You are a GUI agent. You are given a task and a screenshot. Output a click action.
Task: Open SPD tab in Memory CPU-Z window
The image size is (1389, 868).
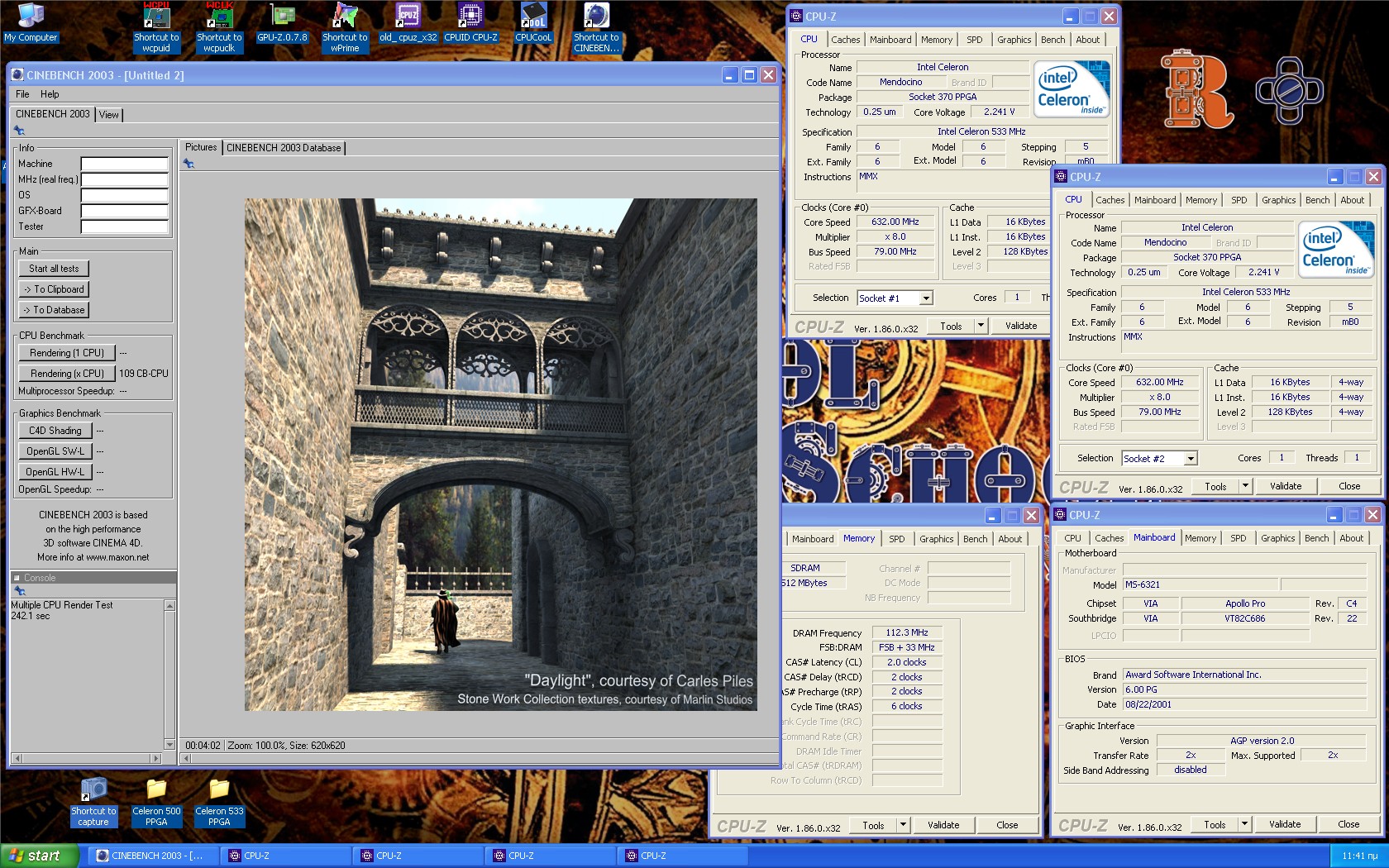pyautogui.click(x=896, y=539)
